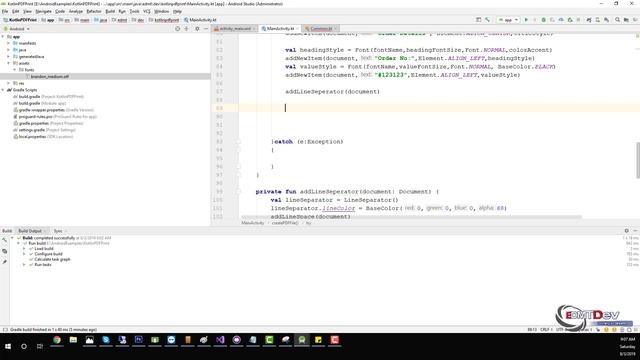Switch to the MainActivity.kt editor tab
Image resolution: width=640 pixels, height=360 pixels.
[280, 29]
